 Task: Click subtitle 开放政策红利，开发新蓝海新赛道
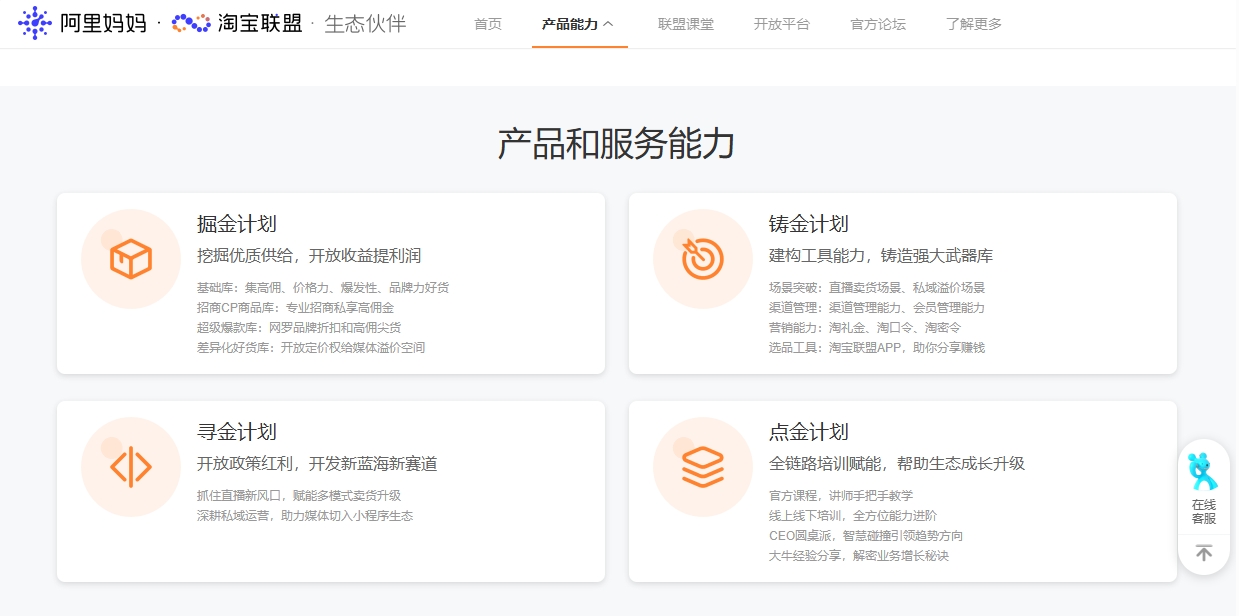coord(317,464)
